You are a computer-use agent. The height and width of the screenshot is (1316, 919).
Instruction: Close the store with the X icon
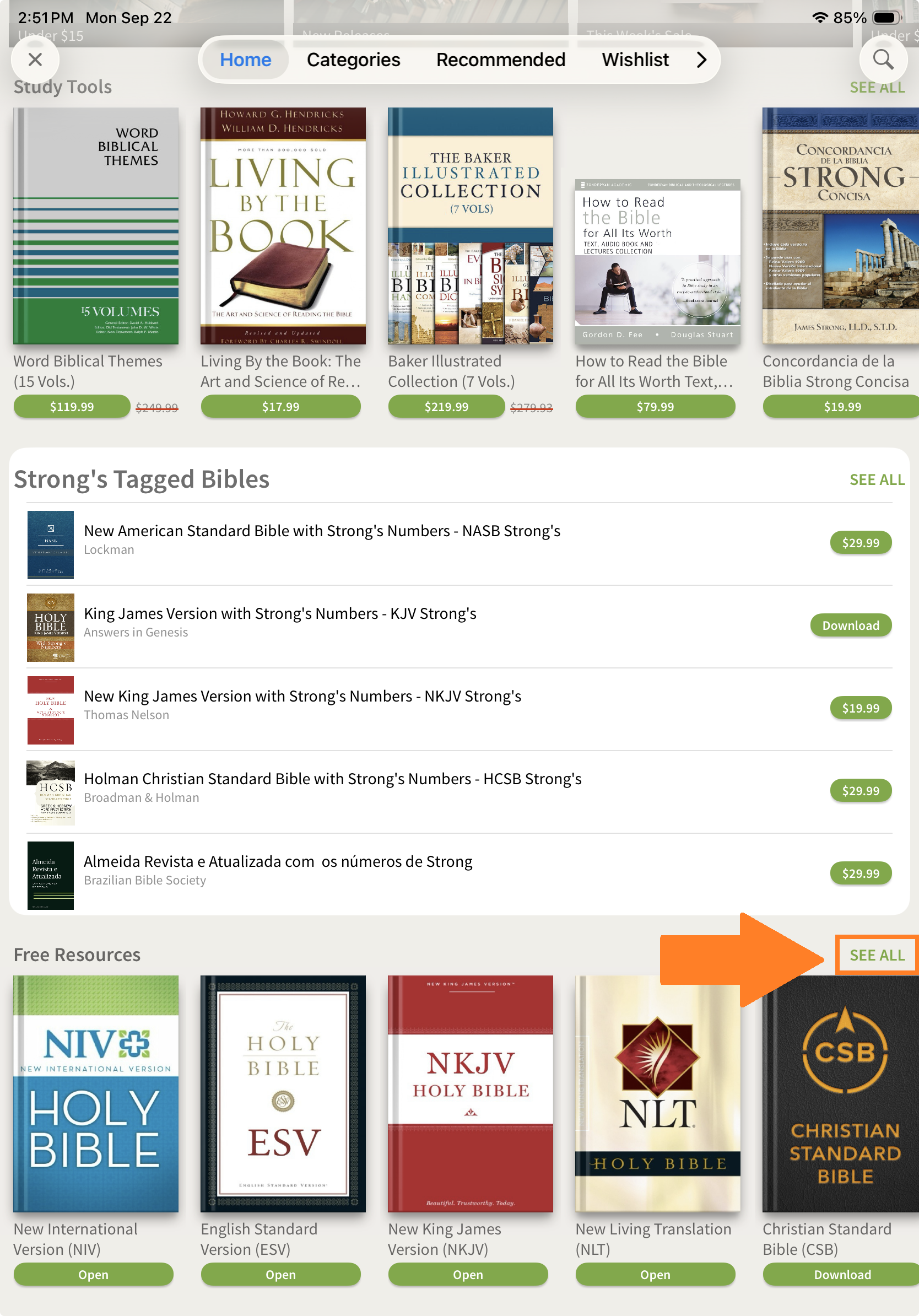(x=35, y=60)
